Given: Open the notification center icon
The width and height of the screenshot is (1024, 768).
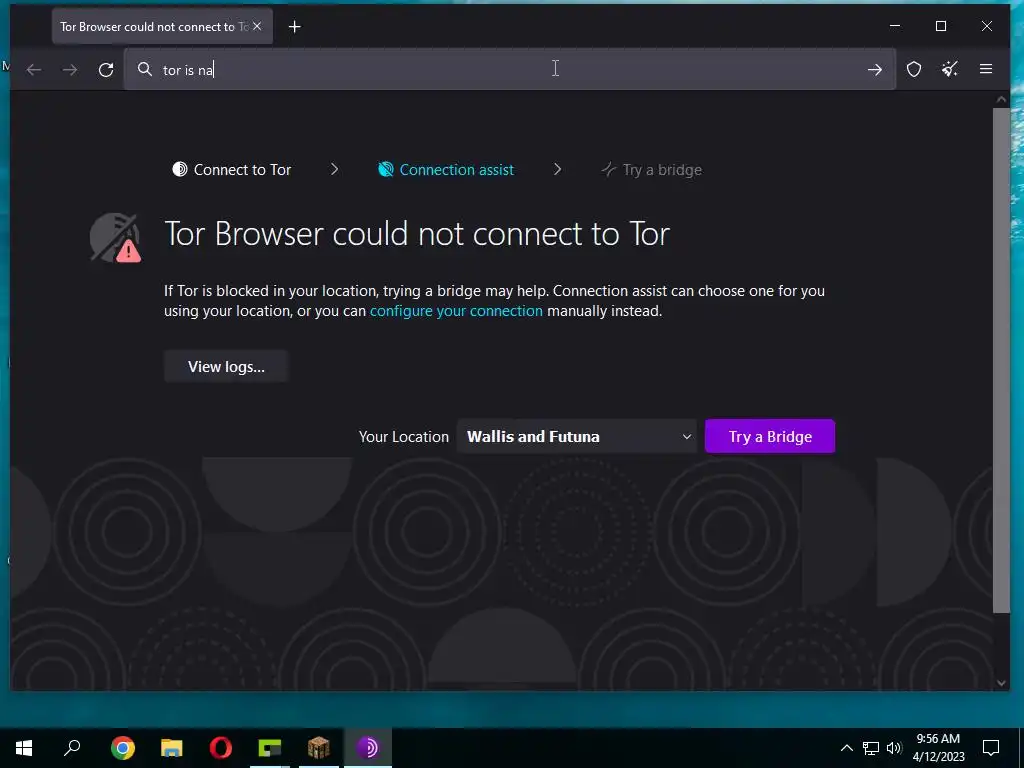Looking at the screenshot, I should point(991,748).
